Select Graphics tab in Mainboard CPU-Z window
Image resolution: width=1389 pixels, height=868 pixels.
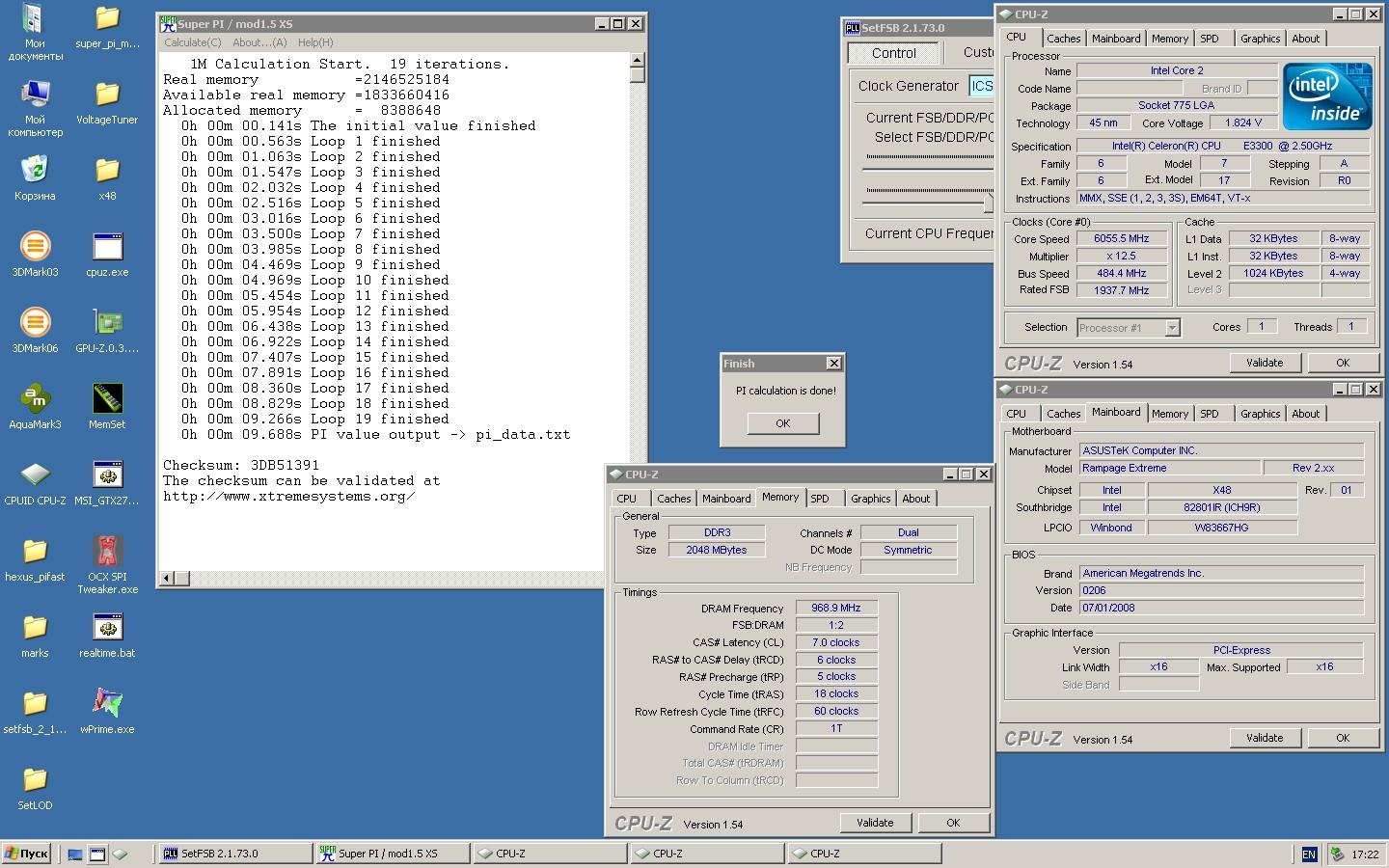(x=1260, y=414)
